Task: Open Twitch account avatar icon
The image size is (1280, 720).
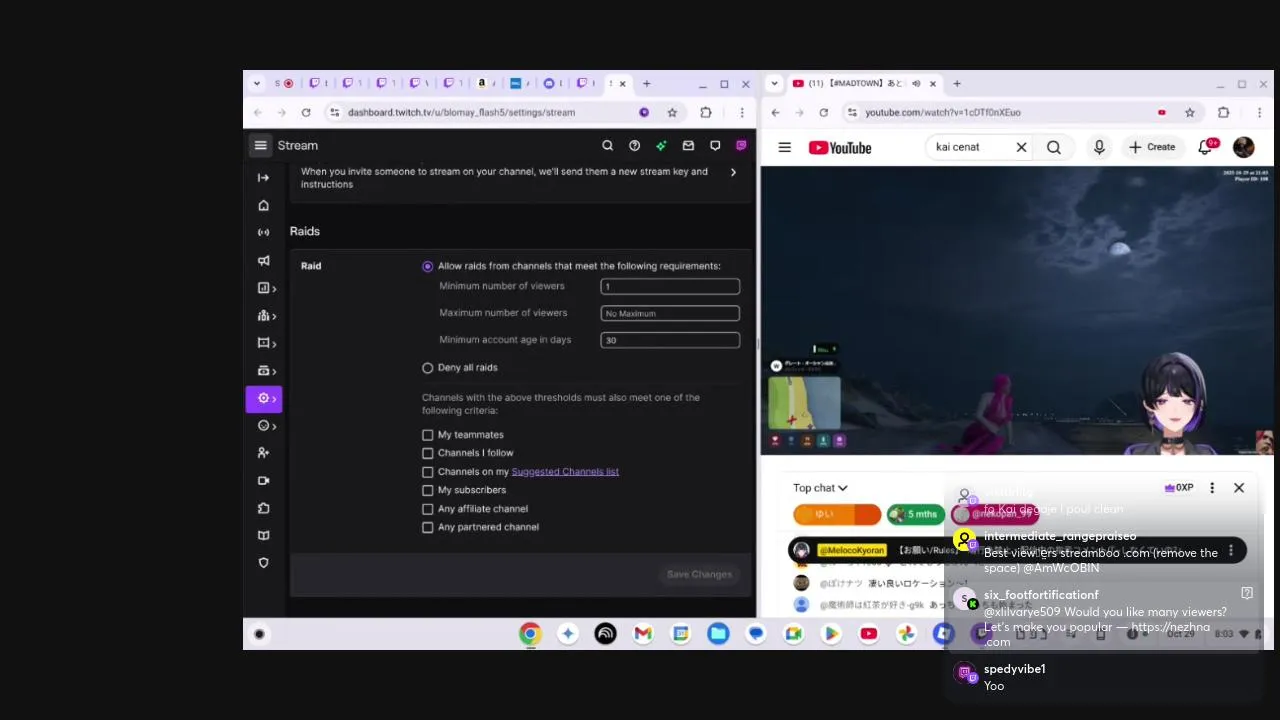Action: coord(741,145)
